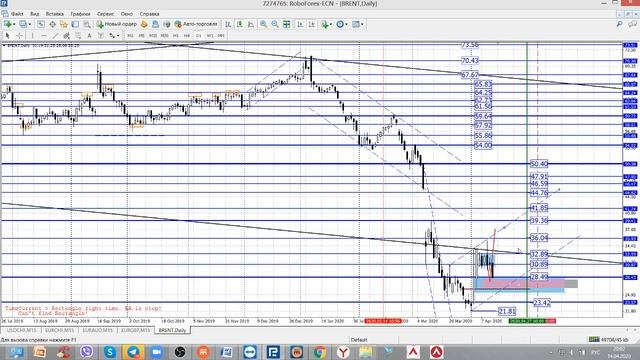The image size is (640, 360).
Task: Show the Market Watch window
Action: tap(41, 24)
